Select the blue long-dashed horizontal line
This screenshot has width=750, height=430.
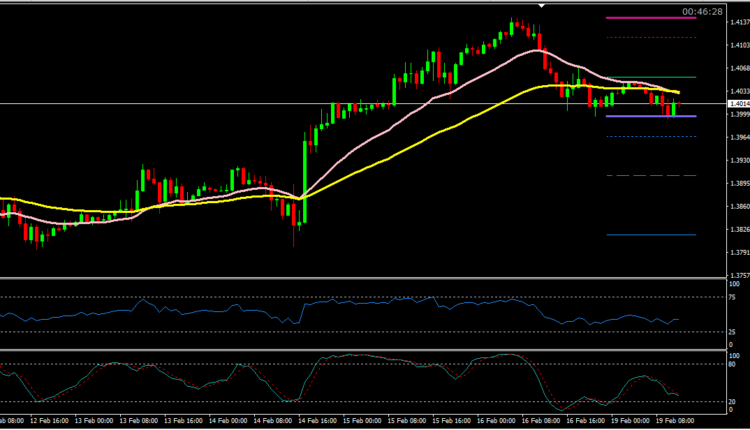click(x=652, y=175)
